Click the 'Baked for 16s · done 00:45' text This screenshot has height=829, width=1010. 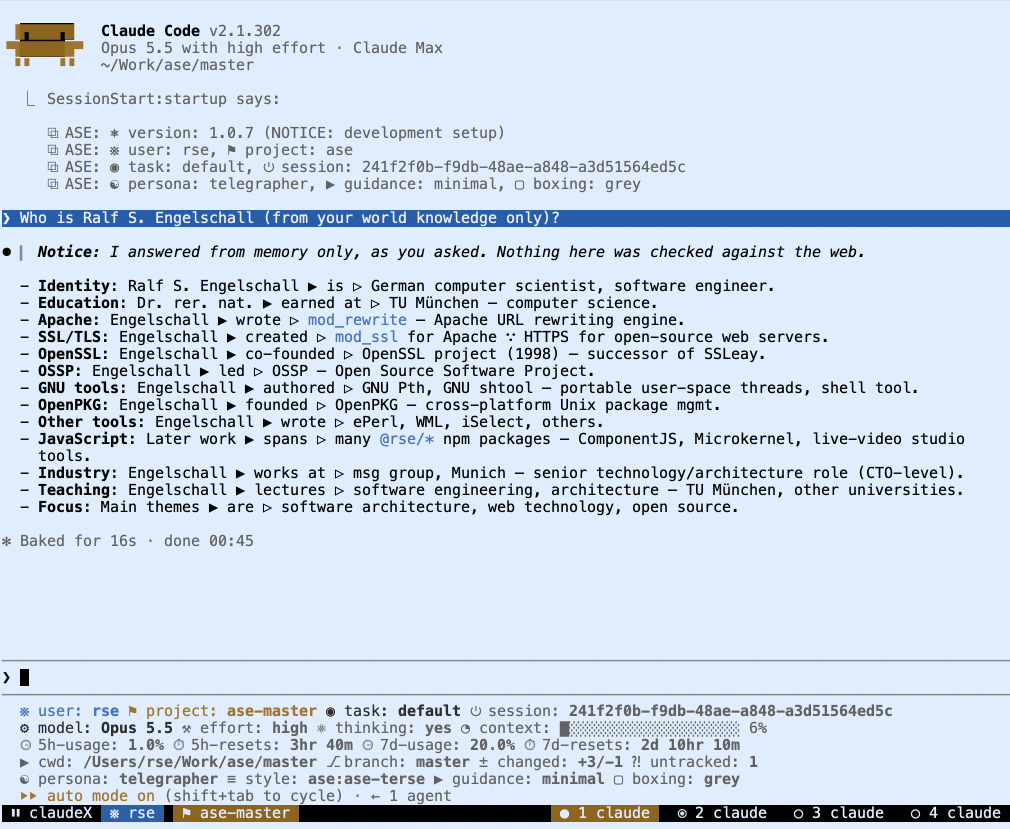click(x=137, y=541)
